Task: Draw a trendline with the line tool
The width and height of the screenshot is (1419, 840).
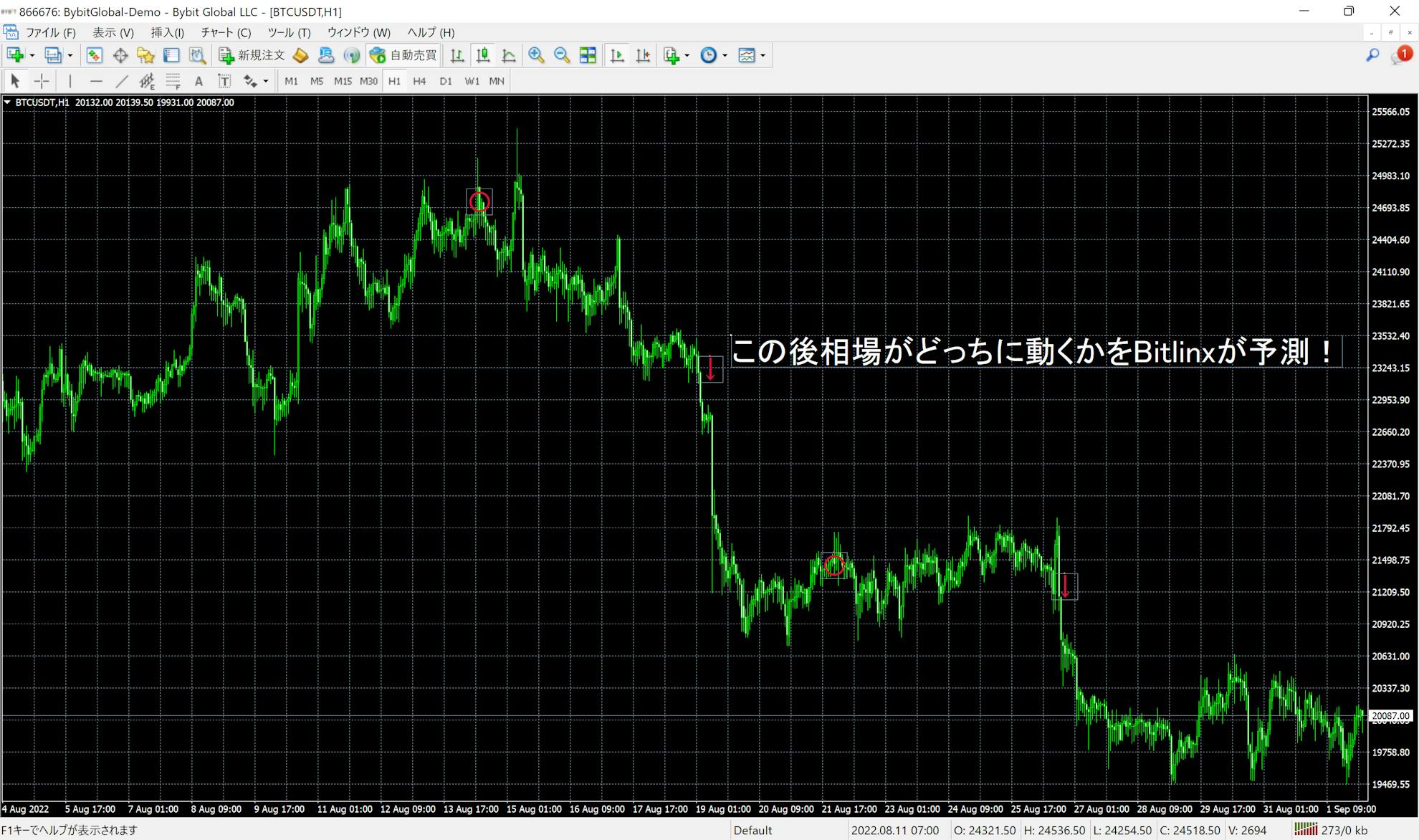Action: pyautogui.click(x=122, y=81)
